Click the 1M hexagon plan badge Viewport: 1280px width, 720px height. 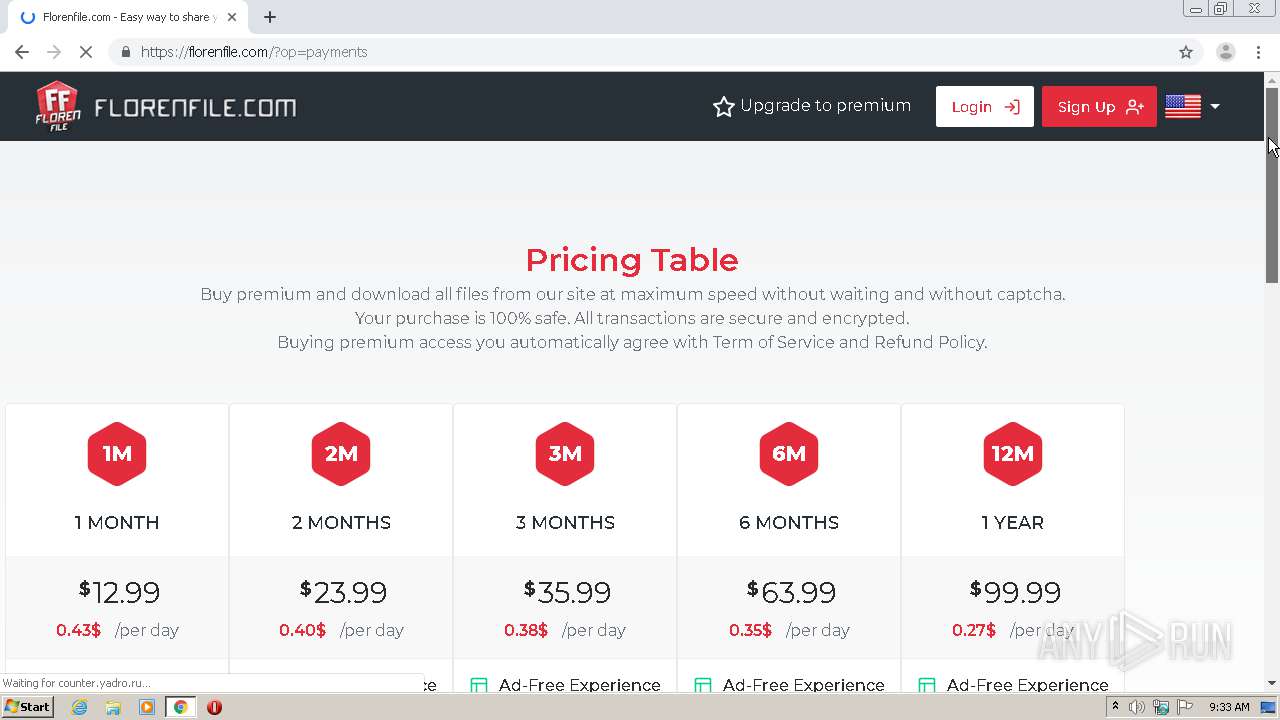tap(117, 454)
